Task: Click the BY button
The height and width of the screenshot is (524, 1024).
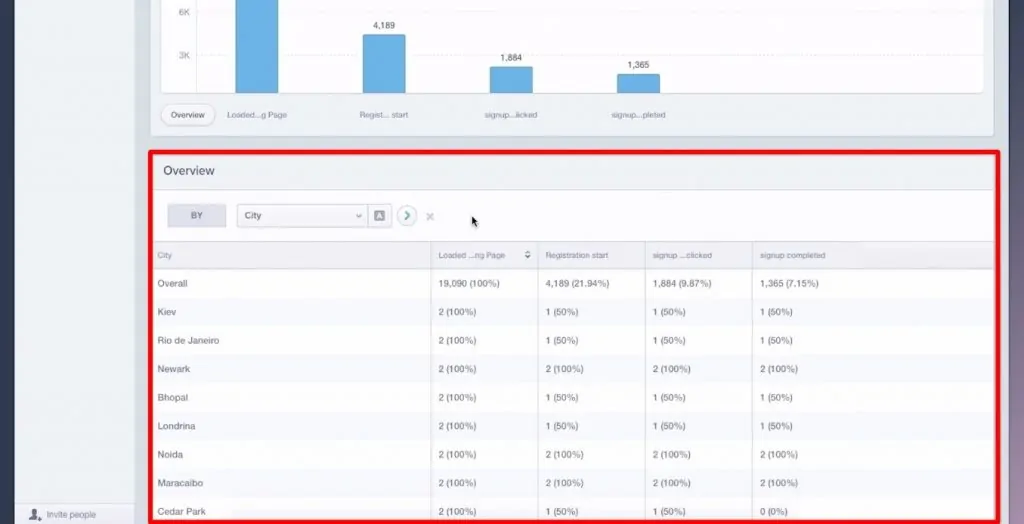Action: pos(197,216)
